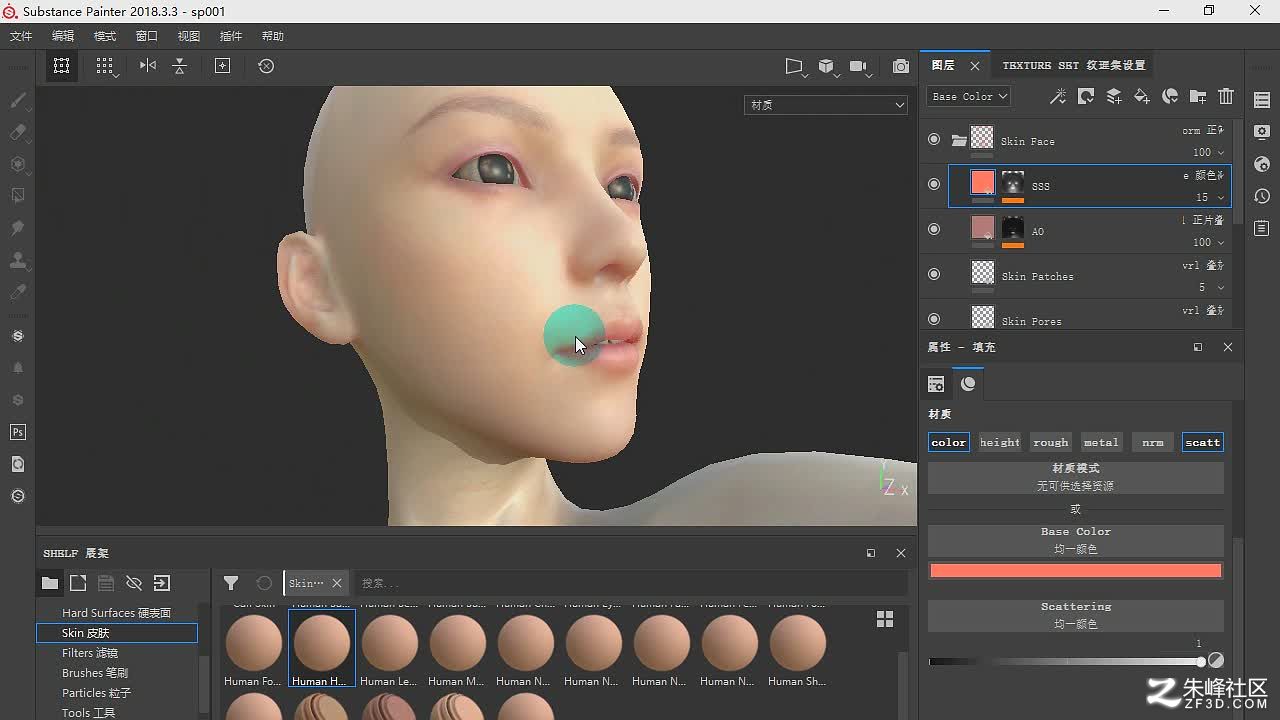Image resolution: width=1280 pixels, height=720 pixels.
Task: Toggle the nrm channel button
Action: point(1153,442)
